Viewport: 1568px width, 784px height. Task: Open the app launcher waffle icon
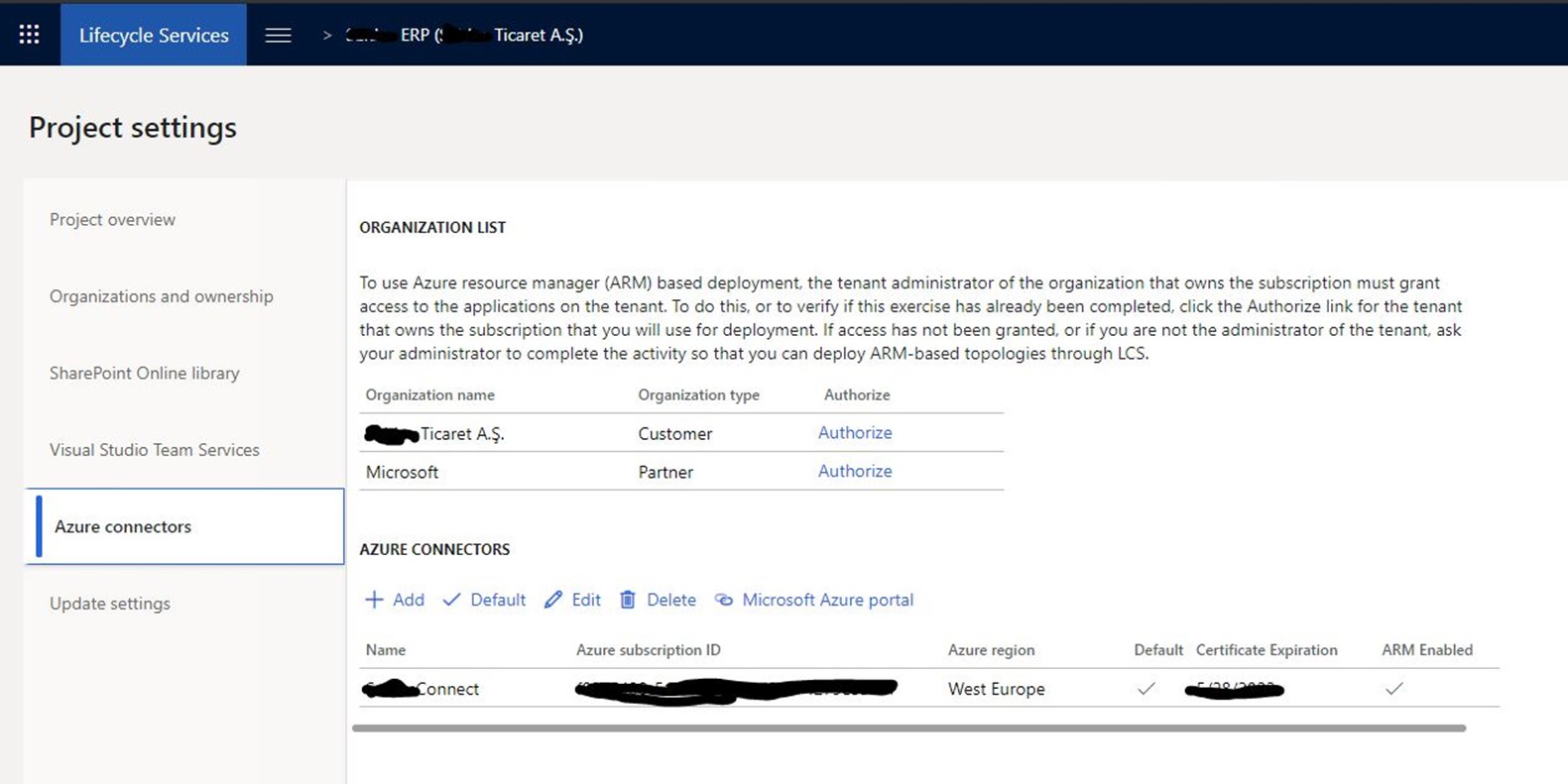30,35
